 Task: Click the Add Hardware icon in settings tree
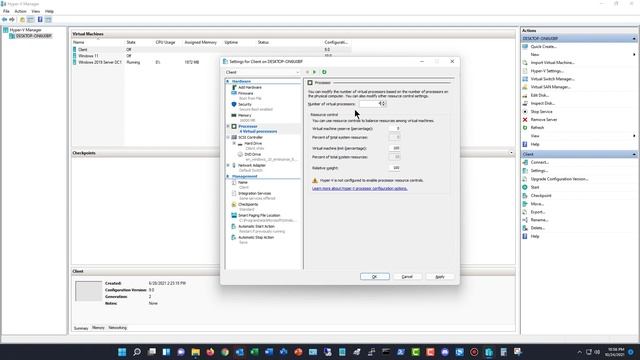[x=234, y=87]
